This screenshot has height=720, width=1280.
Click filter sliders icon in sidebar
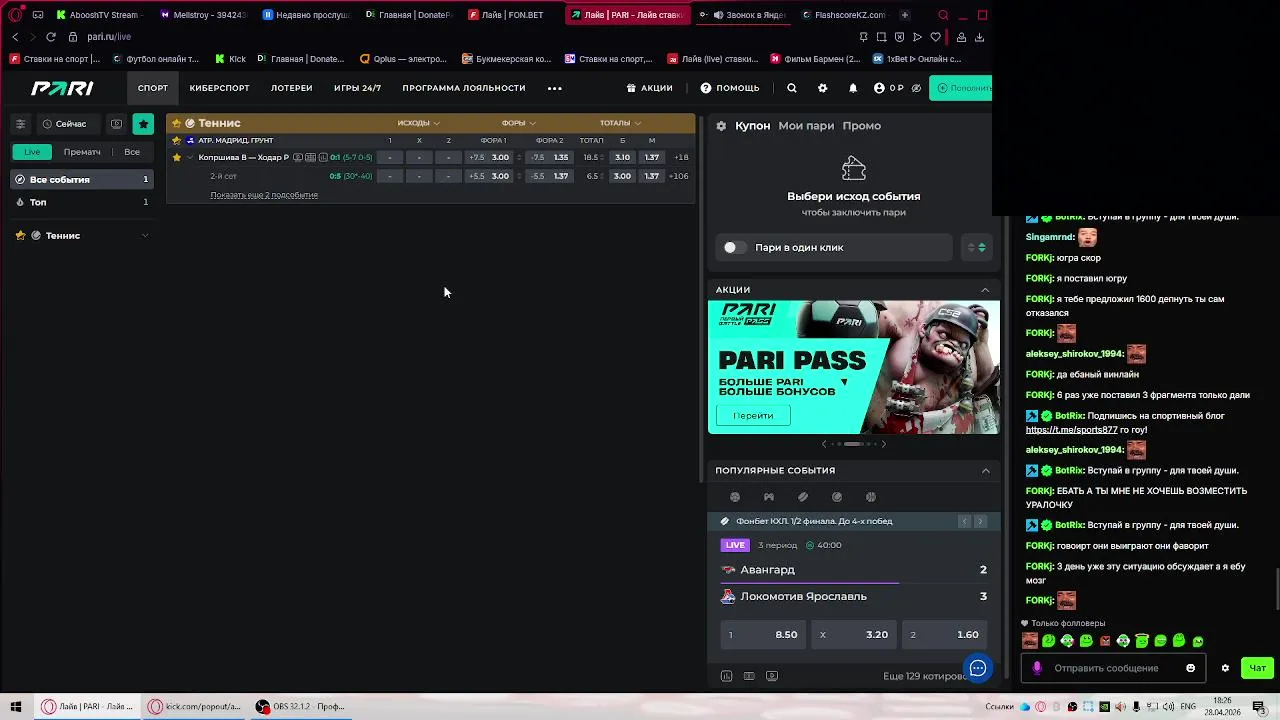coord(20,124)
